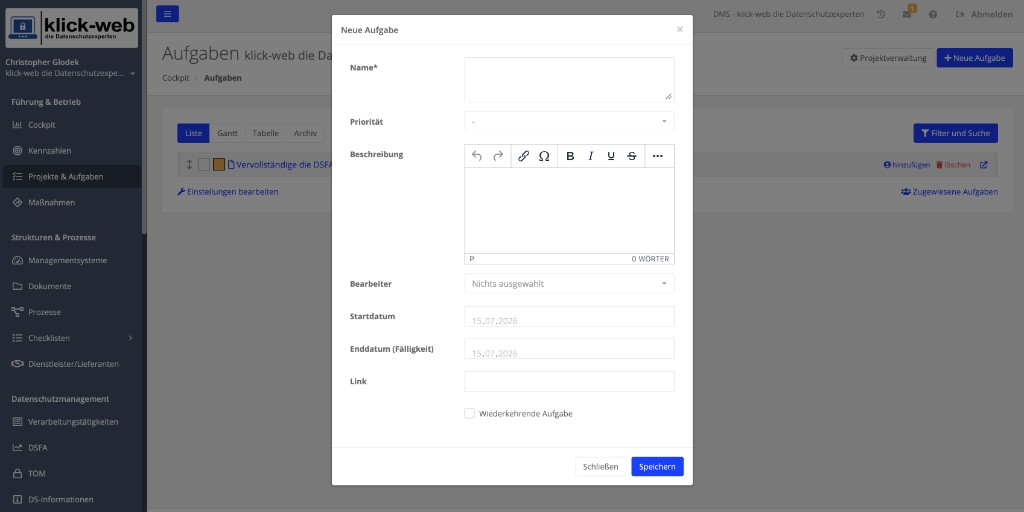
Task: Check the Wiederkehrende Aufgabe checkbox
Action: [469, 413]
